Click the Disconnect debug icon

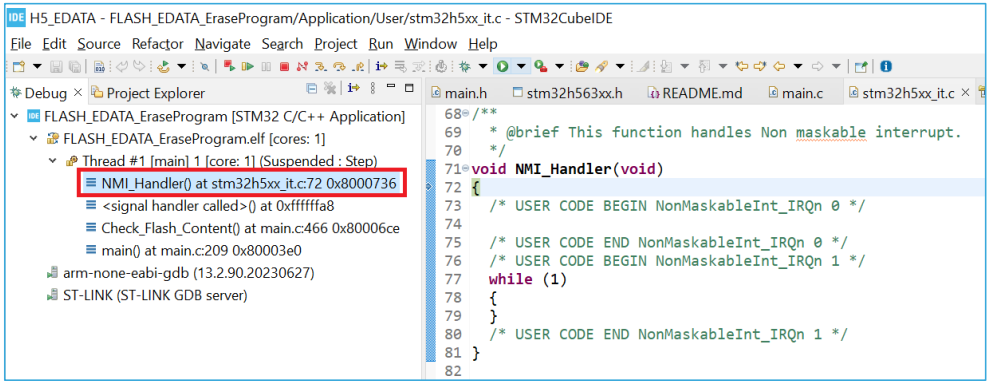[302, 66]
